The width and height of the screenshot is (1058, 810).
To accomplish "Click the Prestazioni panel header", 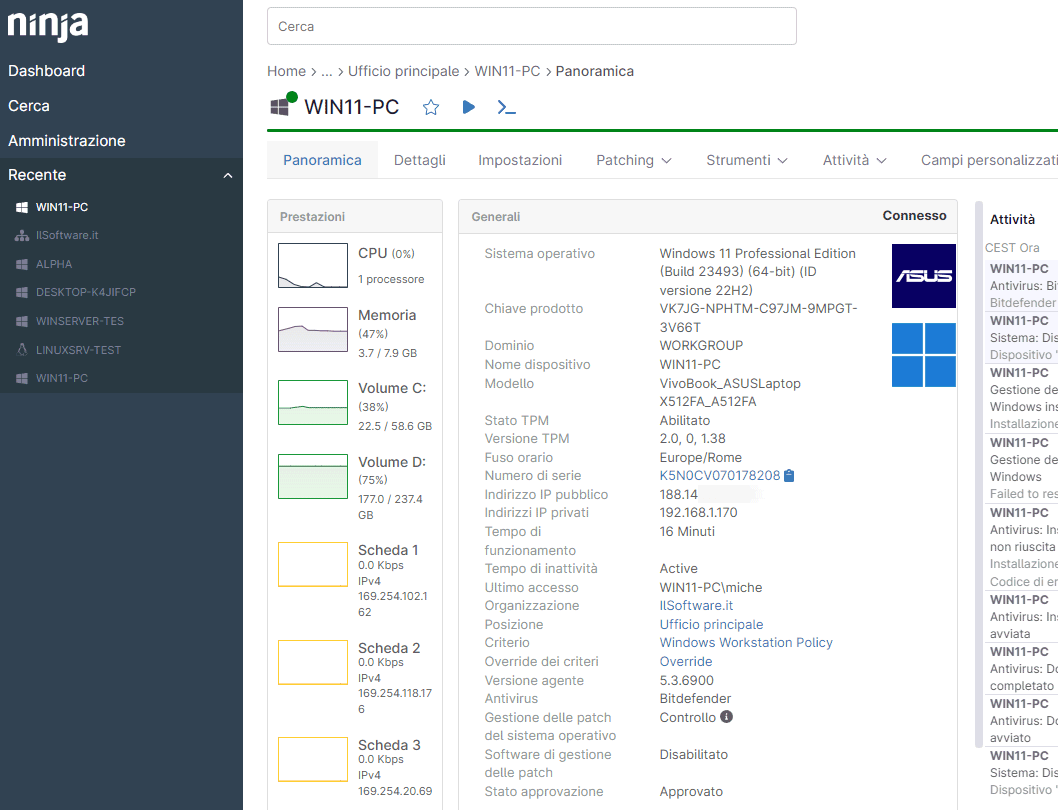I will [x=355, y=217].
